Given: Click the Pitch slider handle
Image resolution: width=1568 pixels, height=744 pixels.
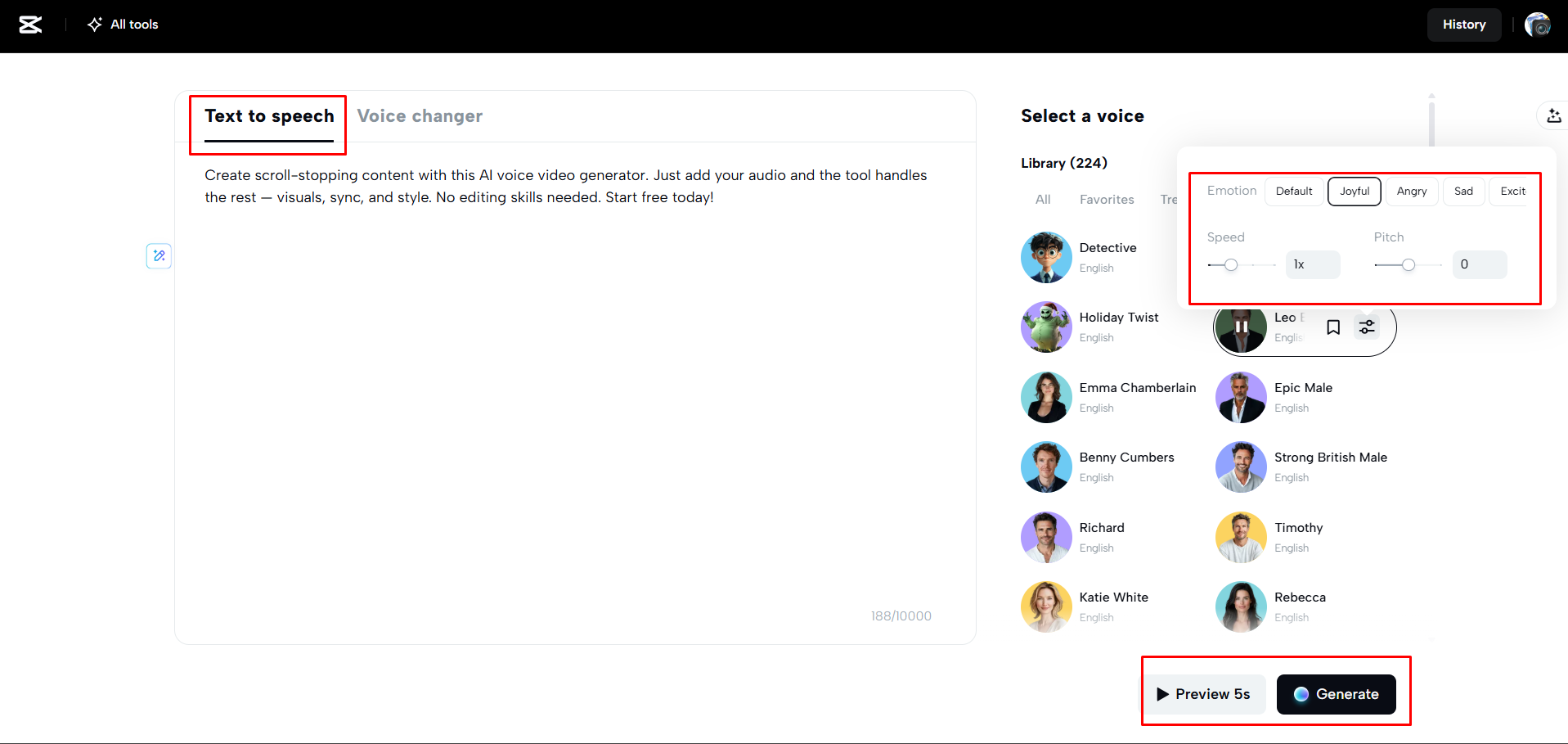Looking at the screenshot, I should pos(1408,264).
